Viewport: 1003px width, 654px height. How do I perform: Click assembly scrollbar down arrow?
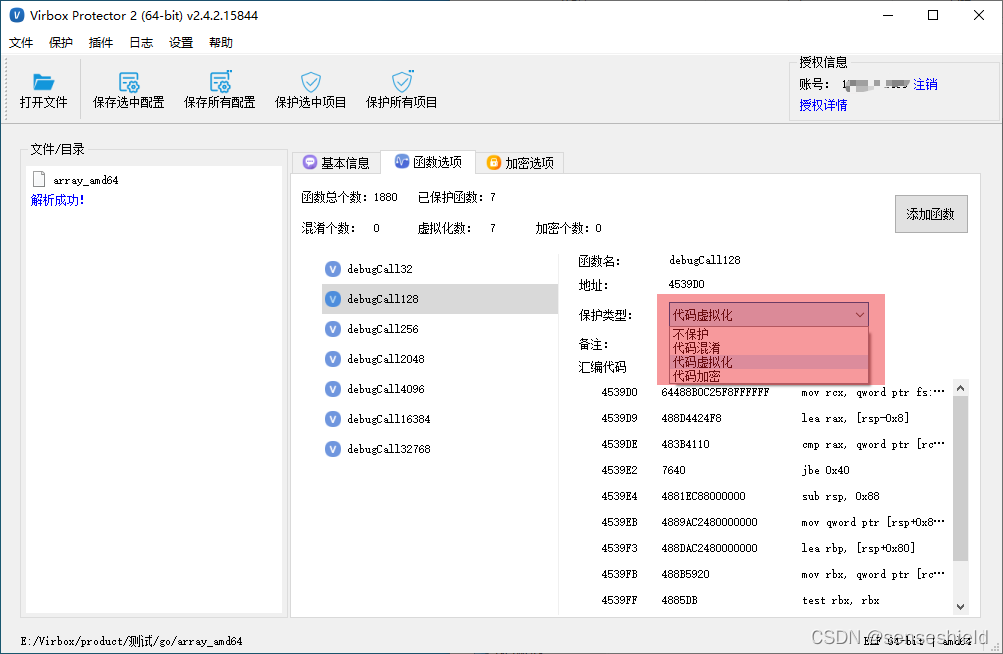point(960,607)
